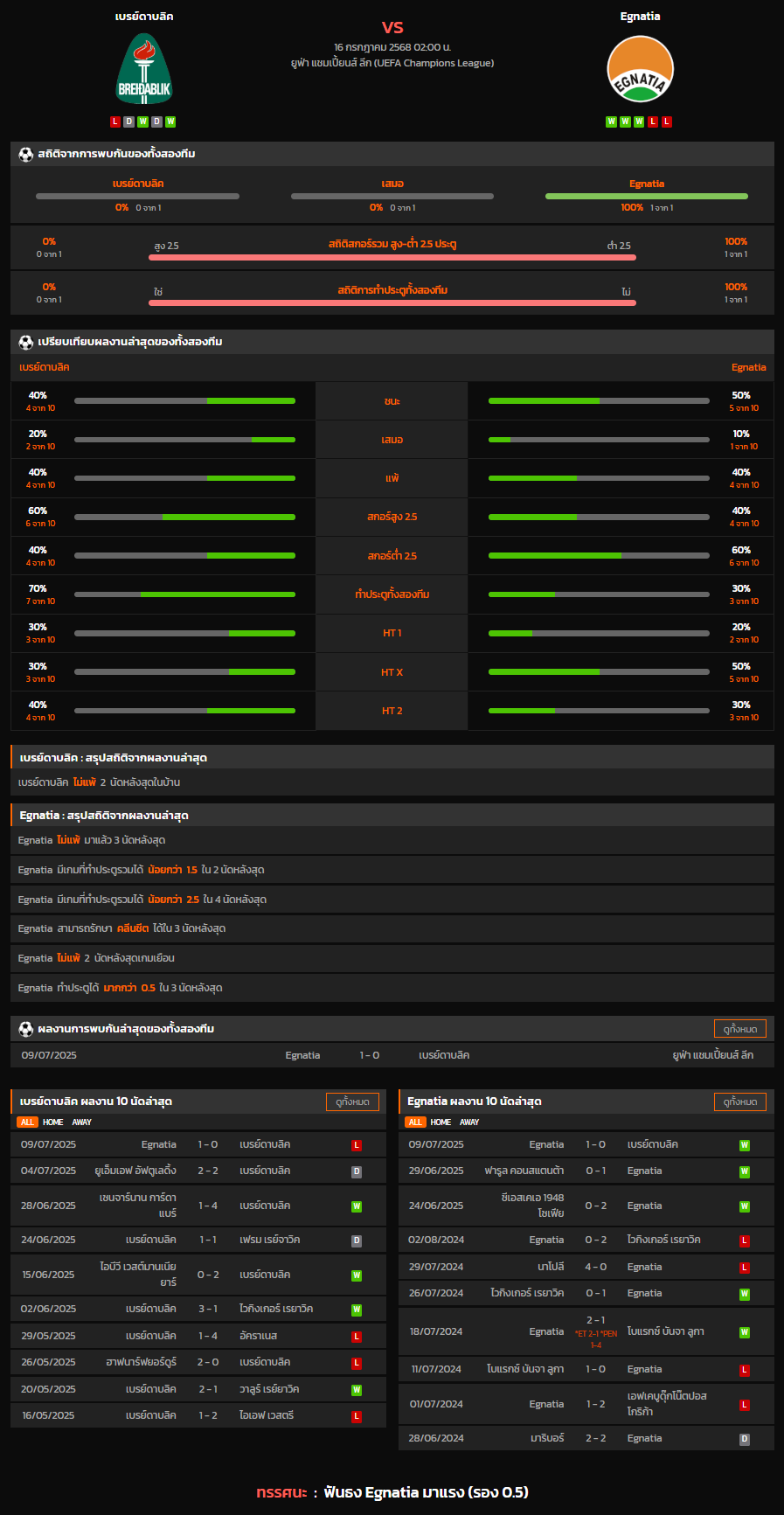Open view-all button in head-to-head results section
This screenshot has width=784, height=1515.
point(740,1029)
